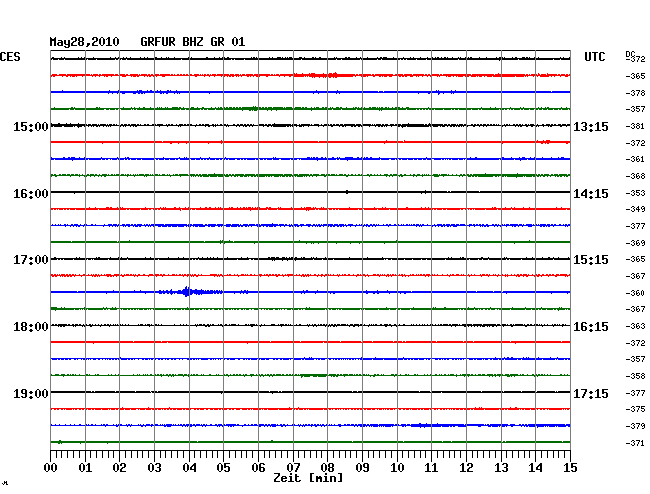The height and width of the screenshot is (494, 650).
Task: Select the 18:00 local time label
Action: pos(31,327)
